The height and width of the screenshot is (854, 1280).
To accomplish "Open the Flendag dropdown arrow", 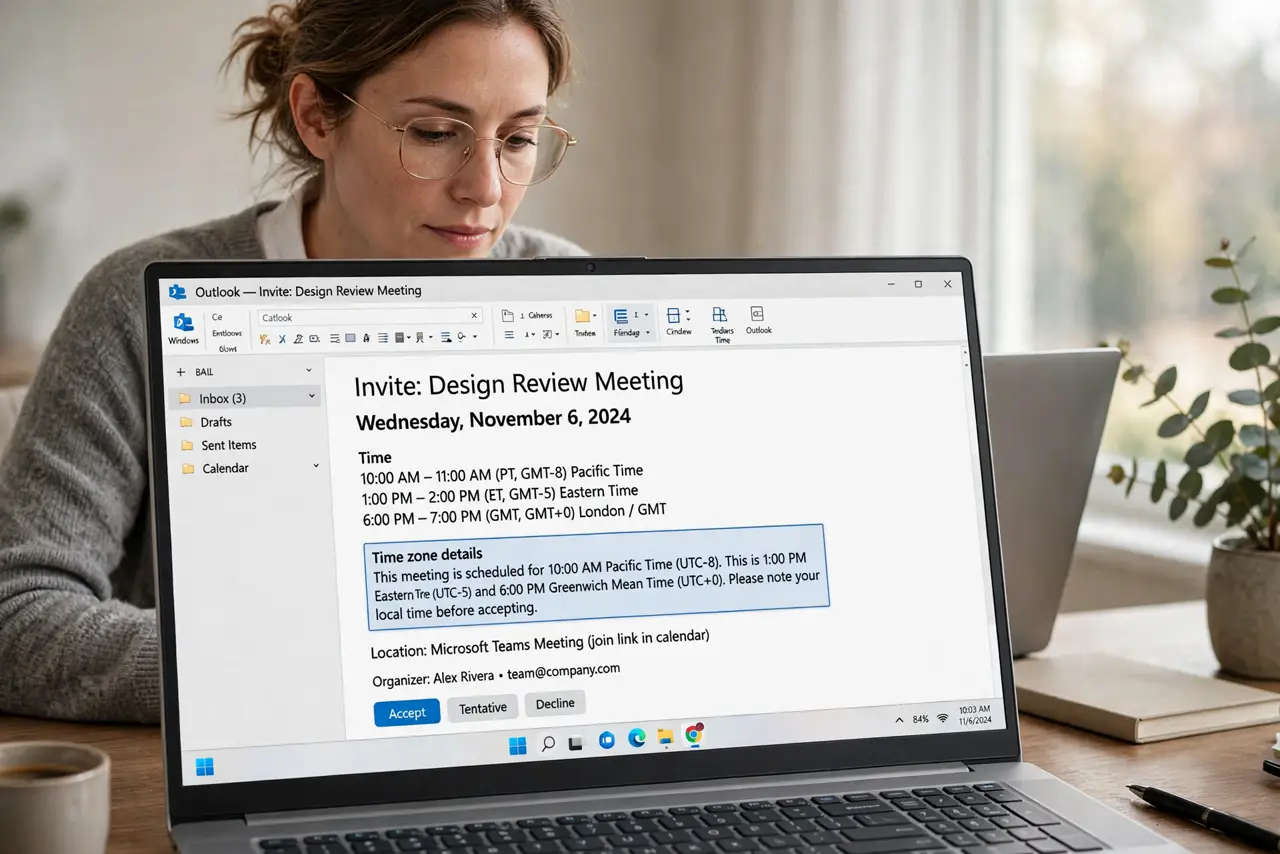I will pyautogui.click(x=647, y=332).
